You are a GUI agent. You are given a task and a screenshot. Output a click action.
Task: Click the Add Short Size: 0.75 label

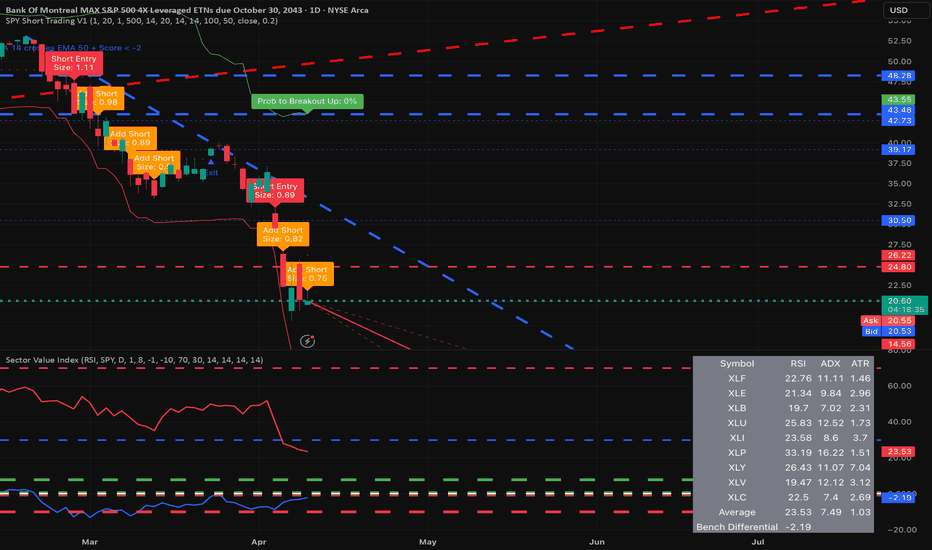click(x=307, y=274)
